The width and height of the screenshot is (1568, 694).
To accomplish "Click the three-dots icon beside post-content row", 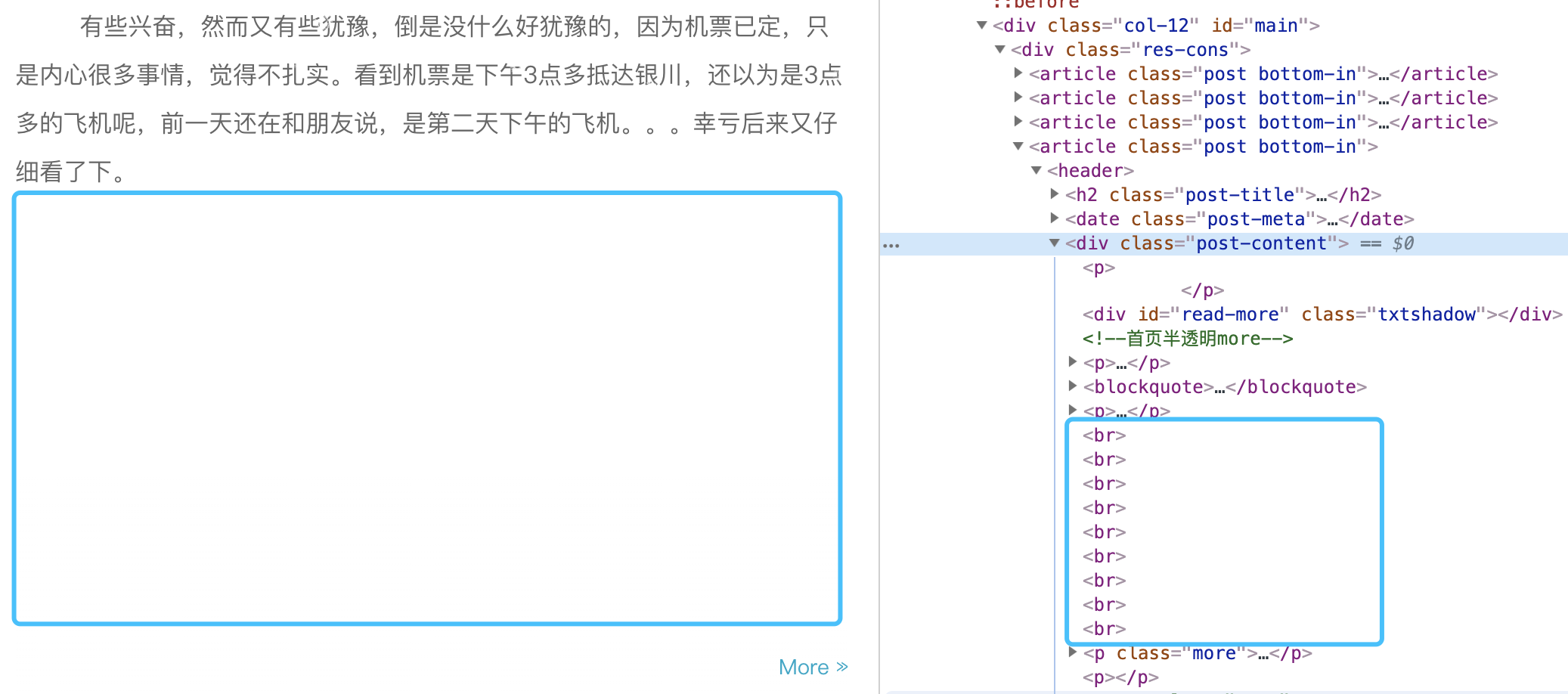I will click(x=891, y=246).
